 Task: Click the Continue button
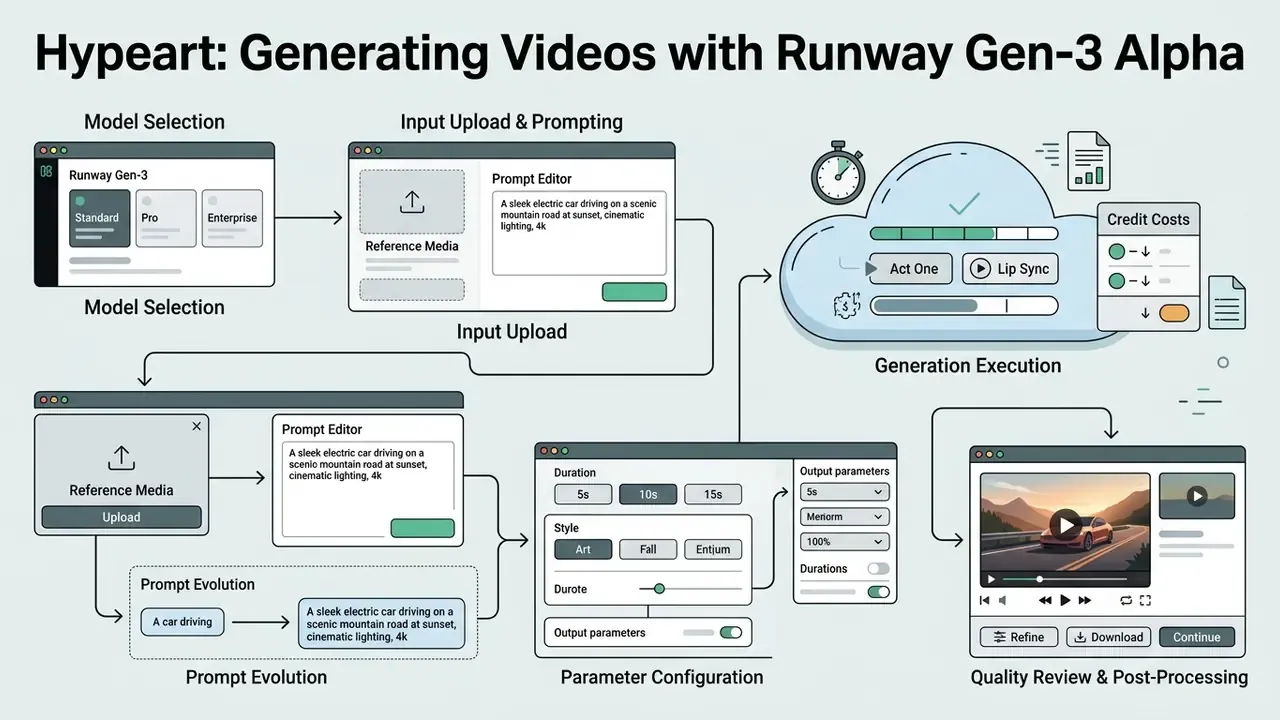pyautogui.click(x=1197, y=637)
